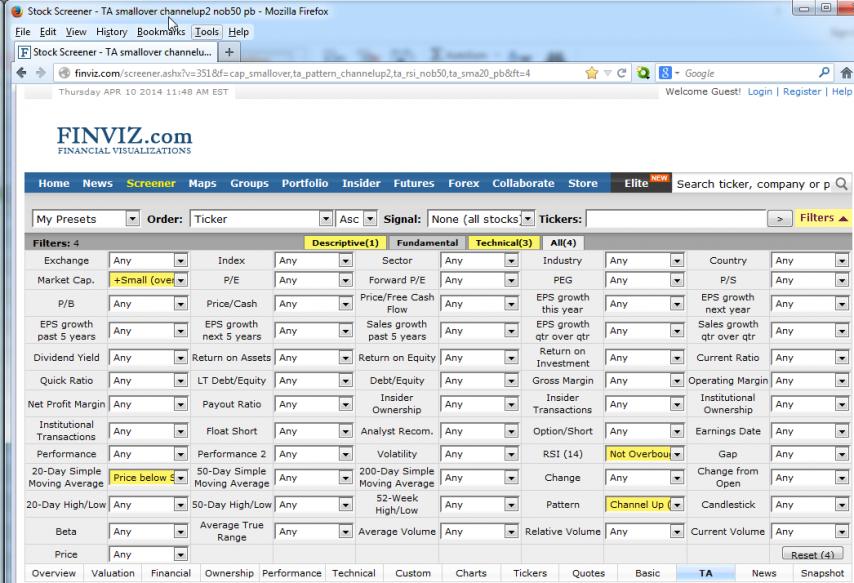Click the tickers submit arrow button

(779, 219)
